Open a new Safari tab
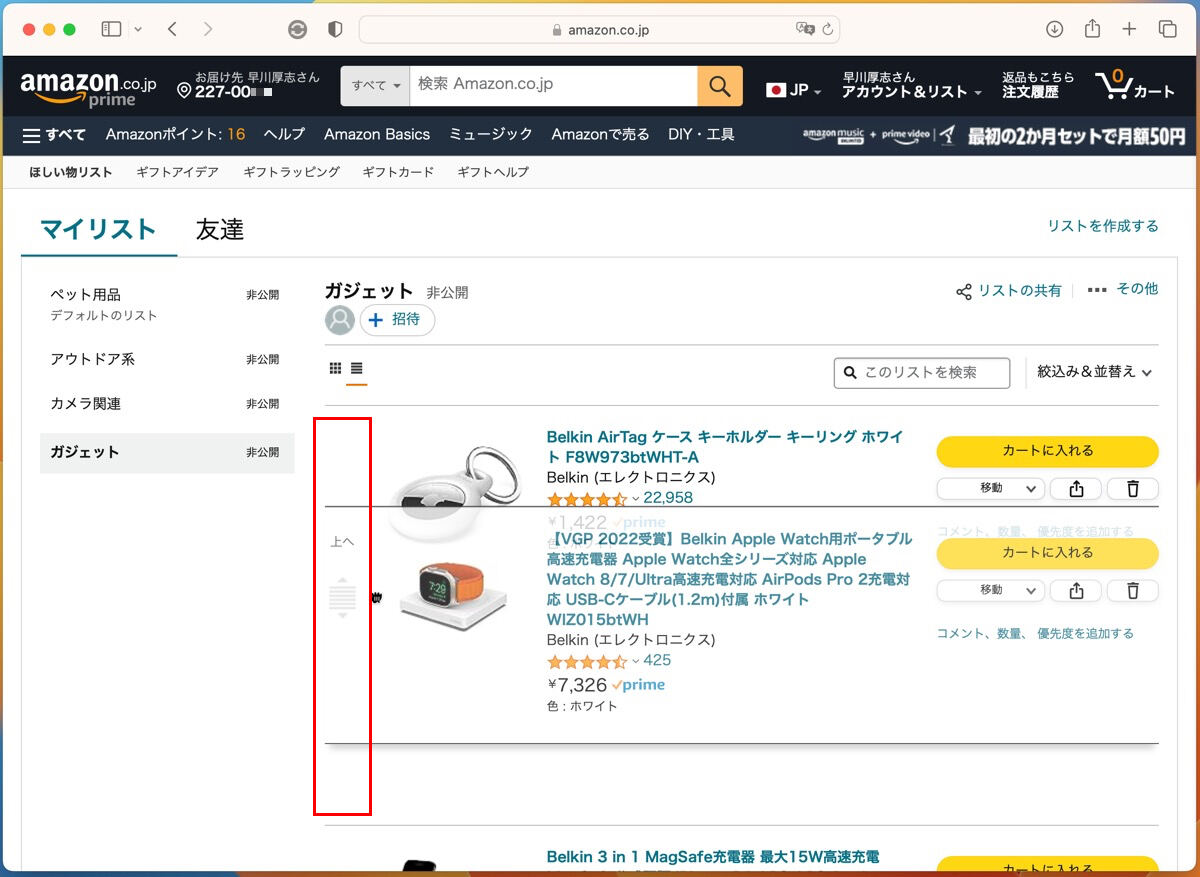The height and width of the screenshot is (877, 1200). pos(1129,29)
